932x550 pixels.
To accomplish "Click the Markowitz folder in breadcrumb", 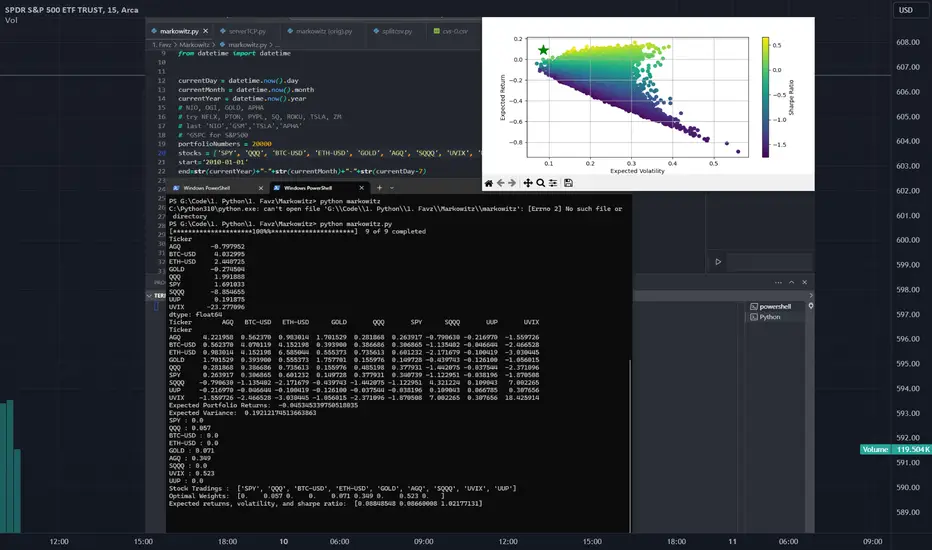I will [x=194, y=45].
